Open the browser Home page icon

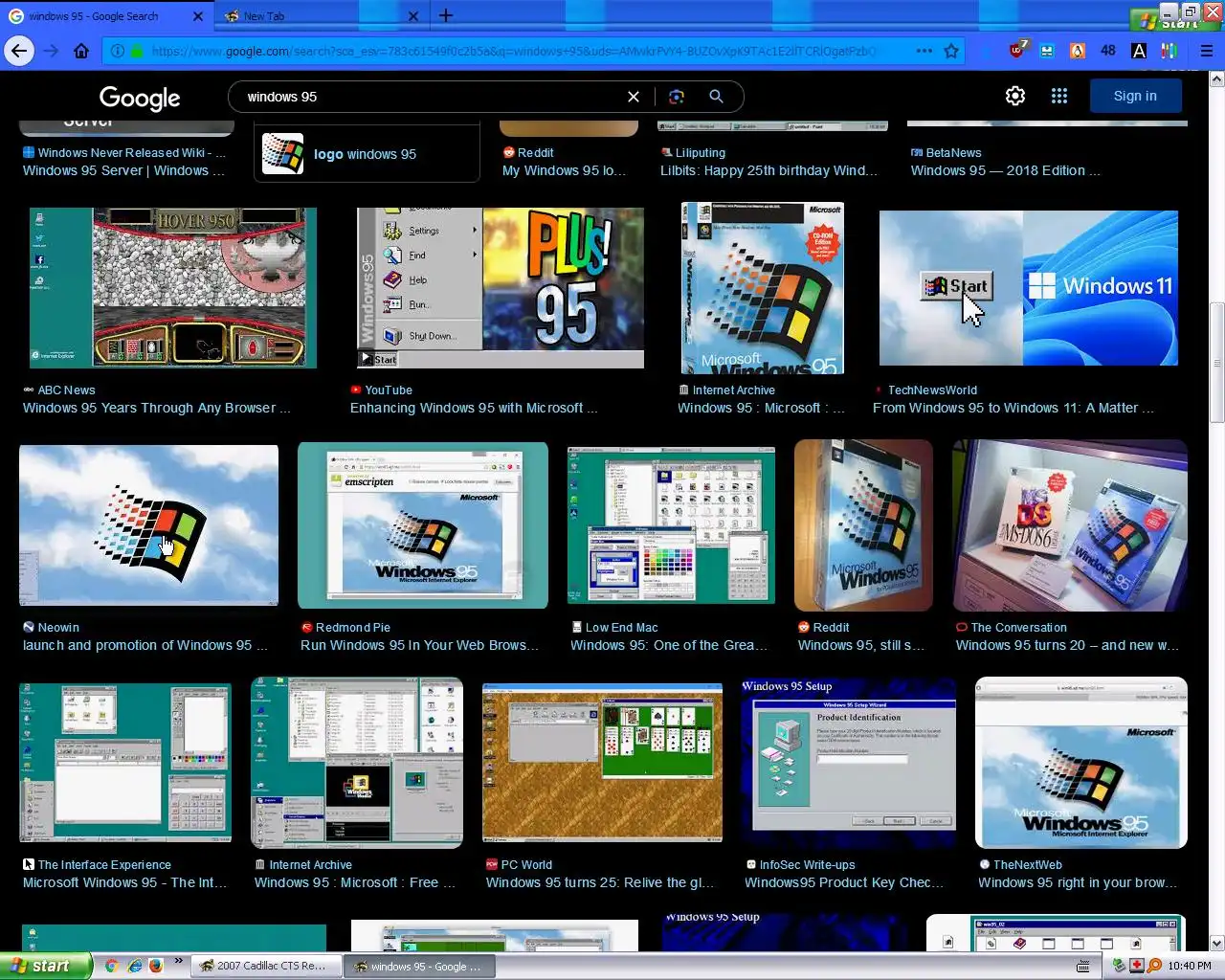pyautogui.click(x=81, y=51)
